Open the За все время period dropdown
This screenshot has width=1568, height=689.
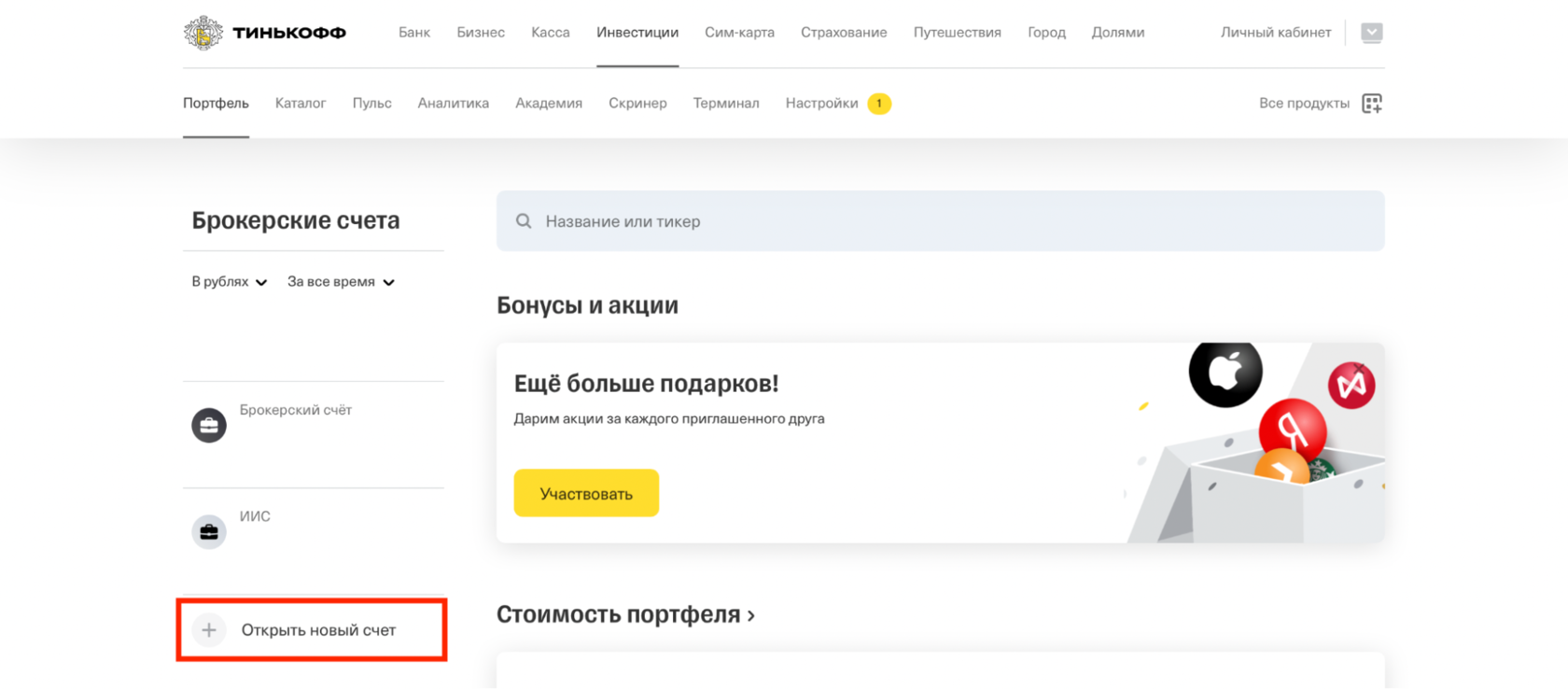341,282
